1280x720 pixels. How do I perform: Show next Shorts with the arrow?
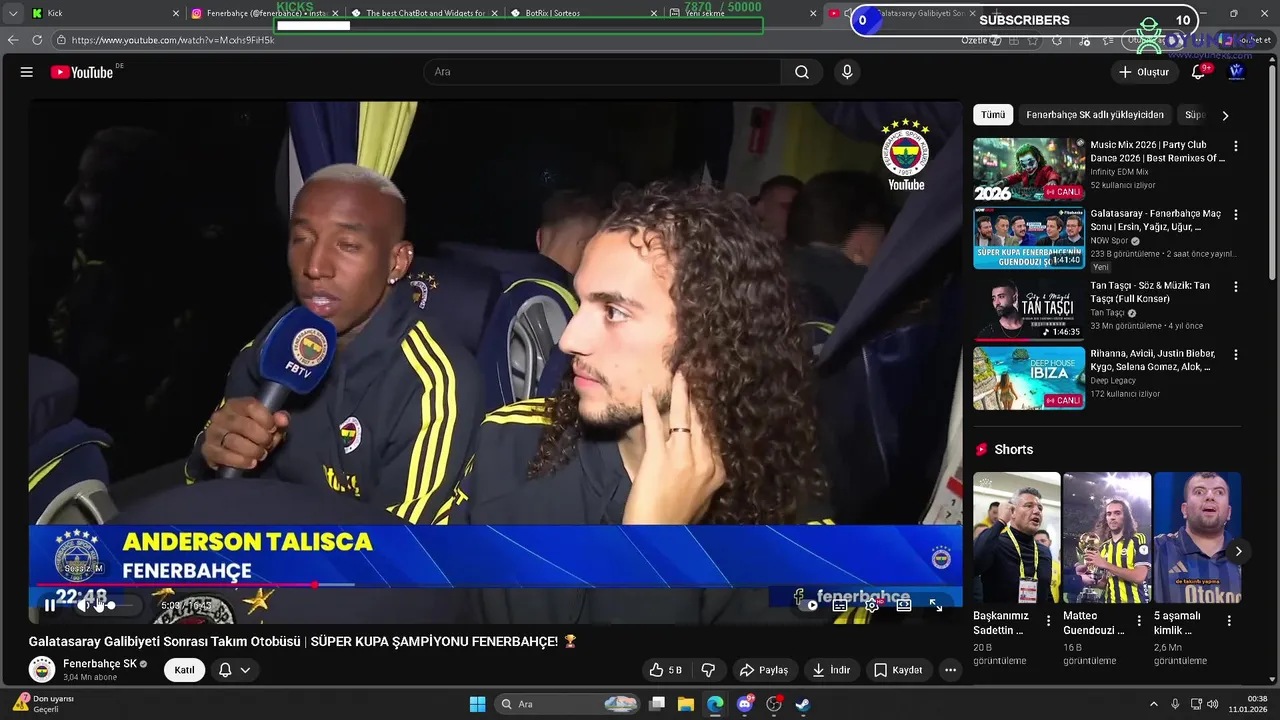click(1238, 551)
